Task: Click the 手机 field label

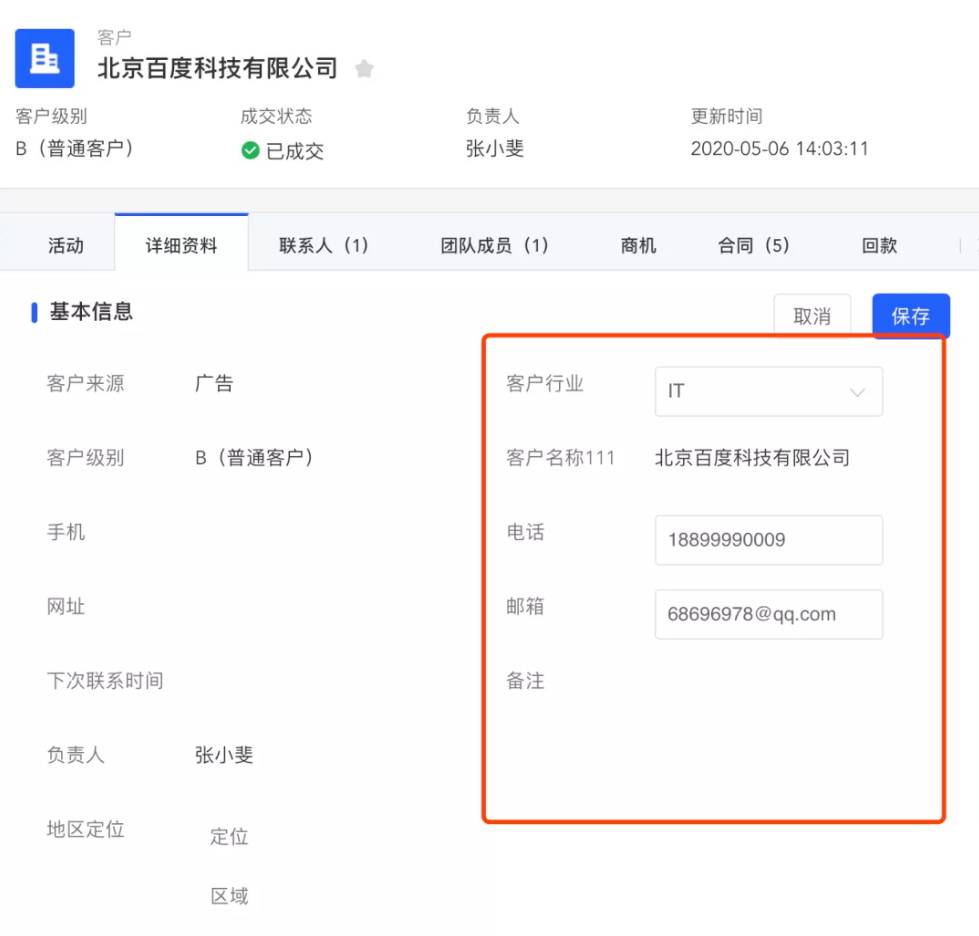Action: click(66, 532)
